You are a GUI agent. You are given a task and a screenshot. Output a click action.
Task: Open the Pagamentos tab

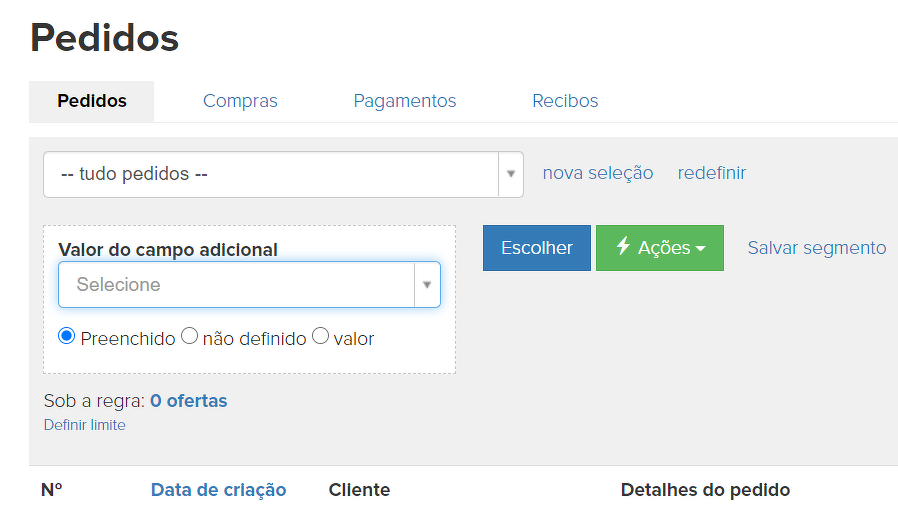[x=405, y=101]
